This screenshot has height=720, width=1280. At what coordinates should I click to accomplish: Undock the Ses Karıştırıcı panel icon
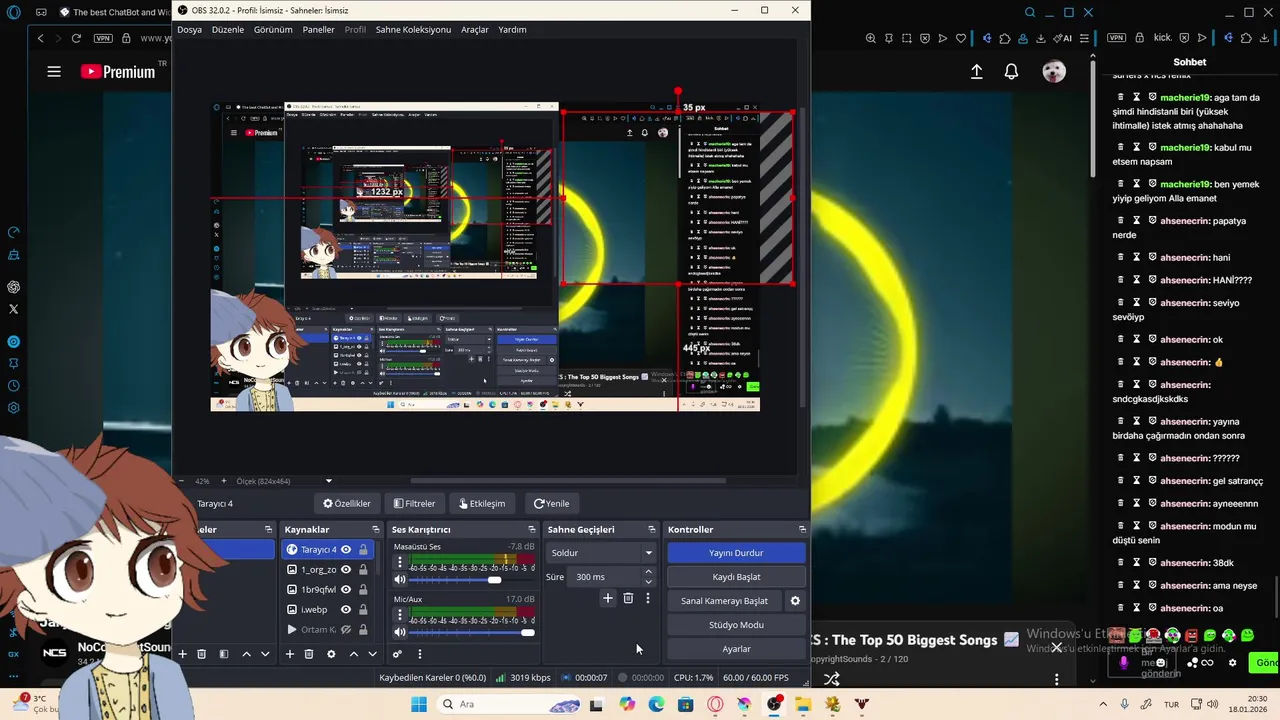(x=532, y=530)
